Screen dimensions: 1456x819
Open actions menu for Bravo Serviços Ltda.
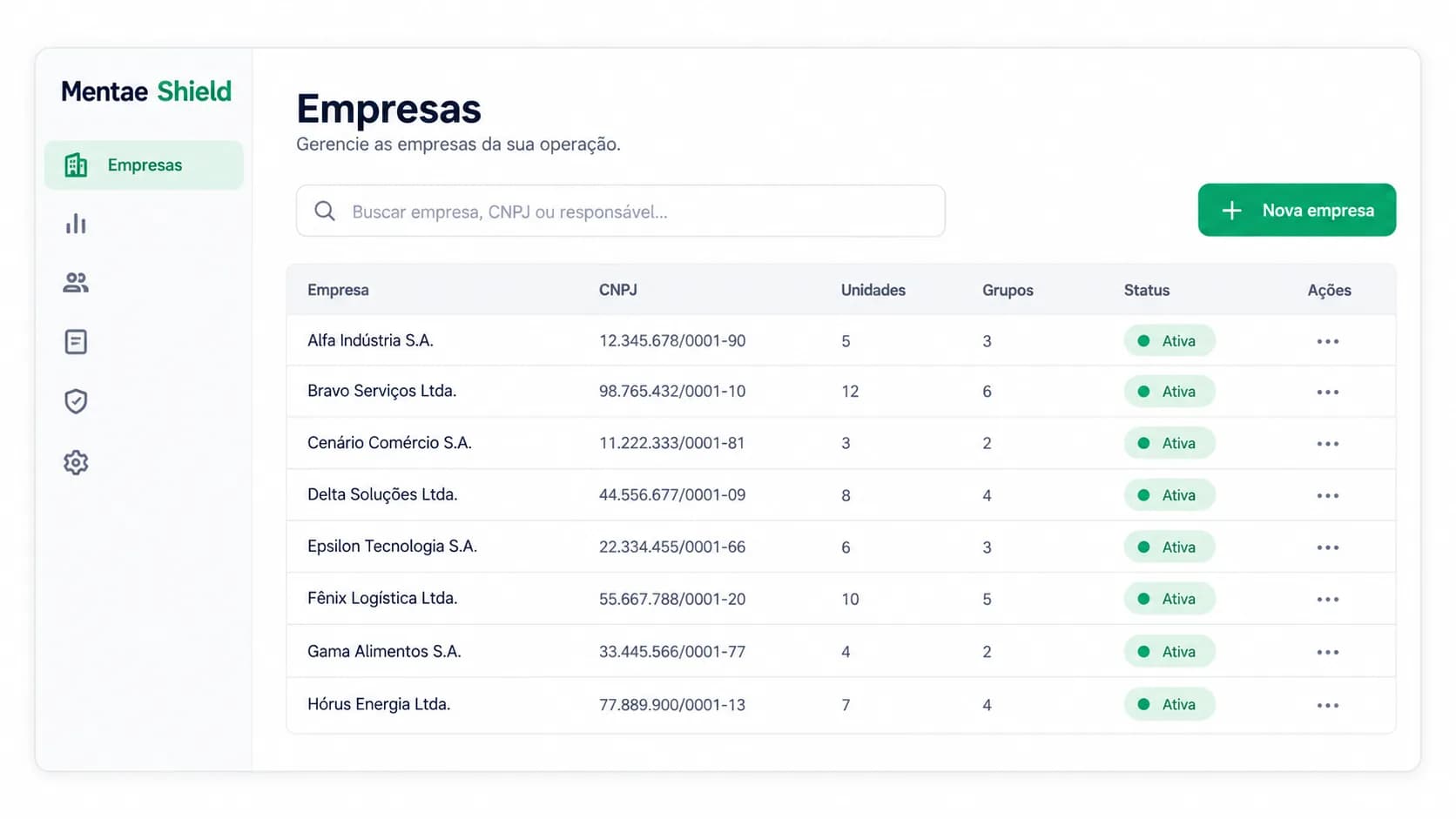tap(1328, 392)
